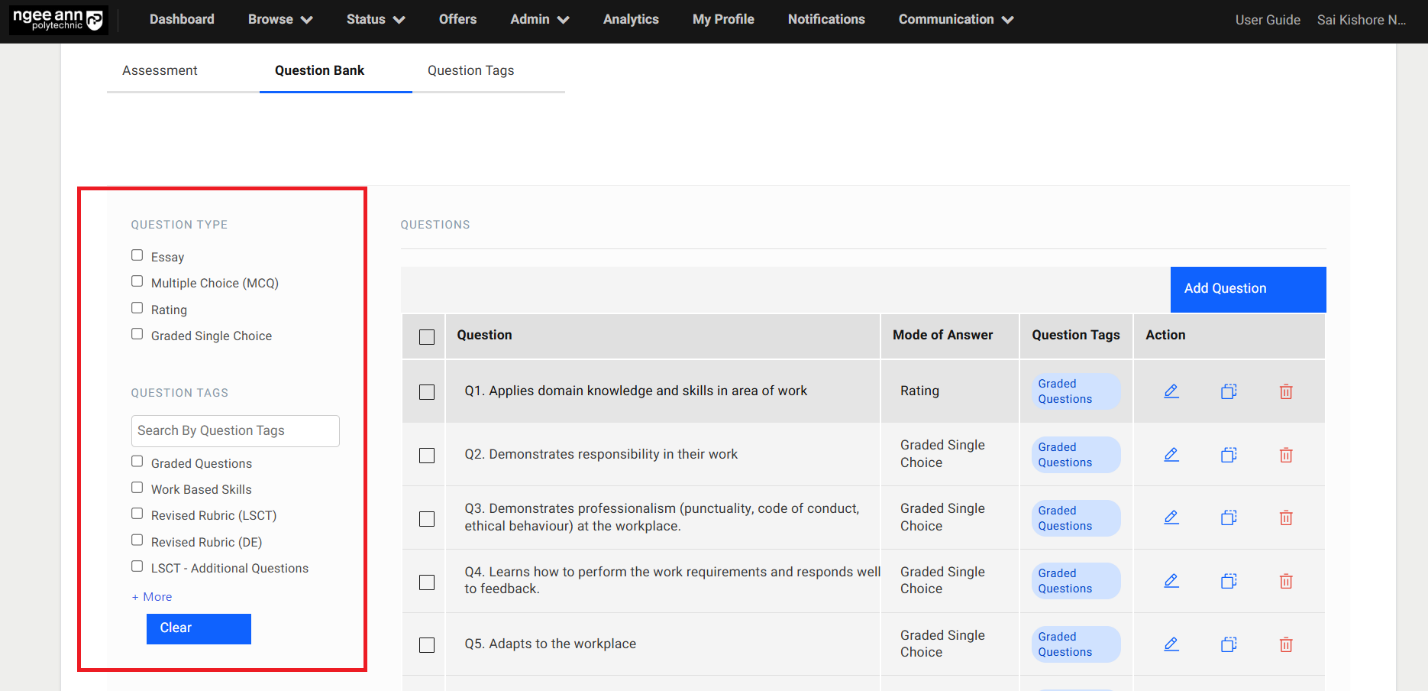Check the select-all box in the table header
This screenshot has height=691, width=1428.
coord(427,337)
